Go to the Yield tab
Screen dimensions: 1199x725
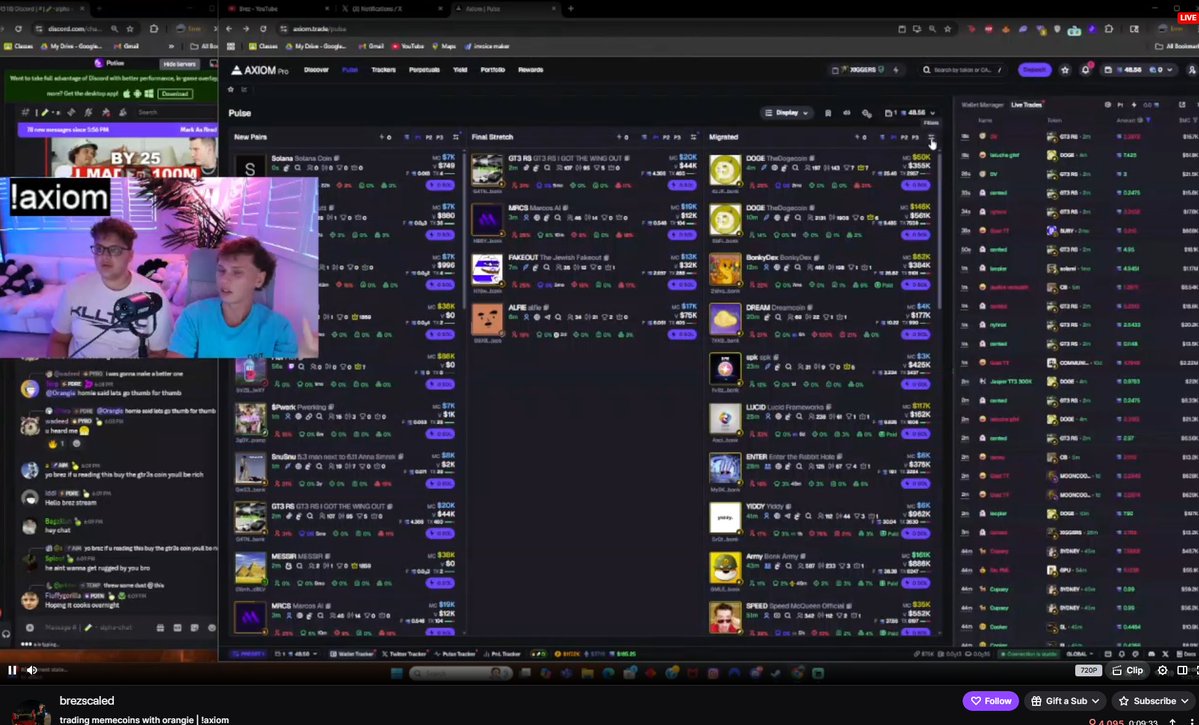click(x=460, y=70)
